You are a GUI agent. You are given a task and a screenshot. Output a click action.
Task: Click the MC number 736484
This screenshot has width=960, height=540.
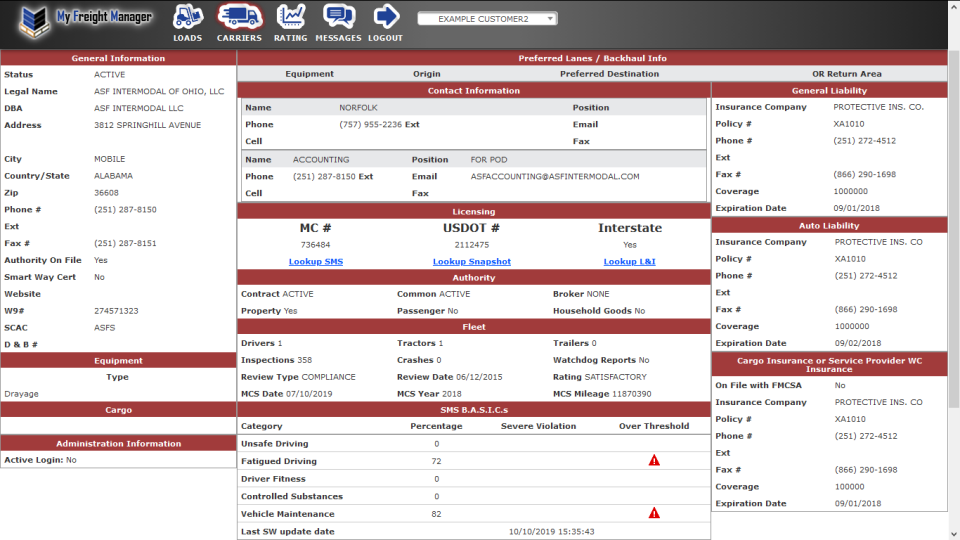[x=315, y=244]
